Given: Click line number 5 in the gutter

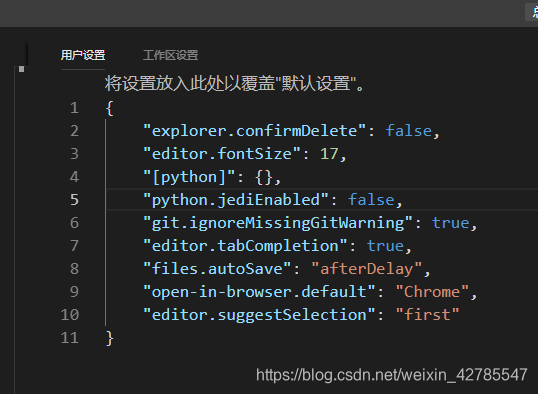Looking at the screenshot, I should coord(74,200).
